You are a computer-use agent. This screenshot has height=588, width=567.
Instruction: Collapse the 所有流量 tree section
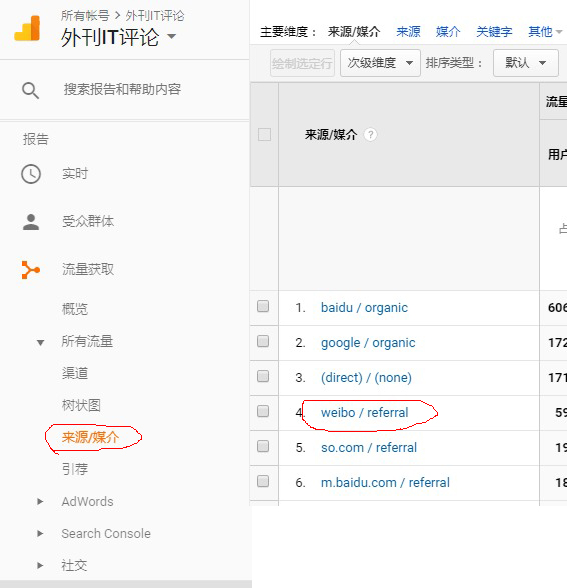(40, 342)
